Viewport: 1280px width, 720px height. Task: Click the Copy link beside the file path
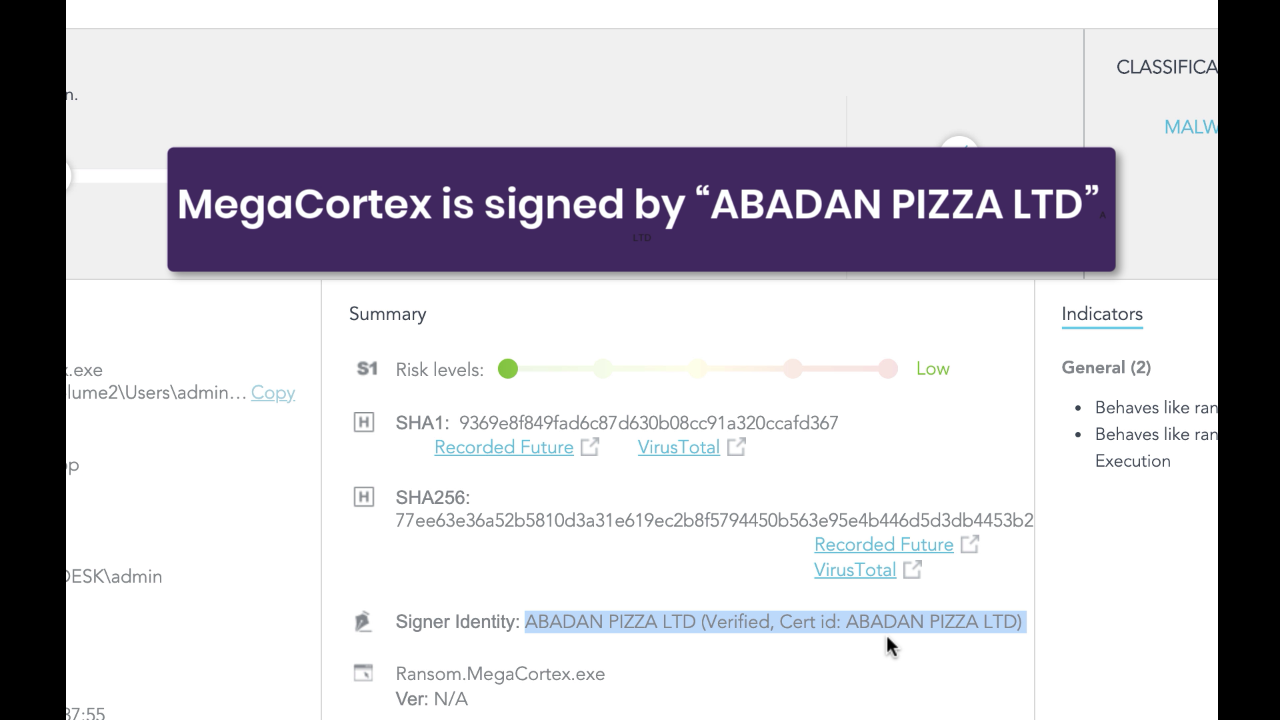pos(273,393)
